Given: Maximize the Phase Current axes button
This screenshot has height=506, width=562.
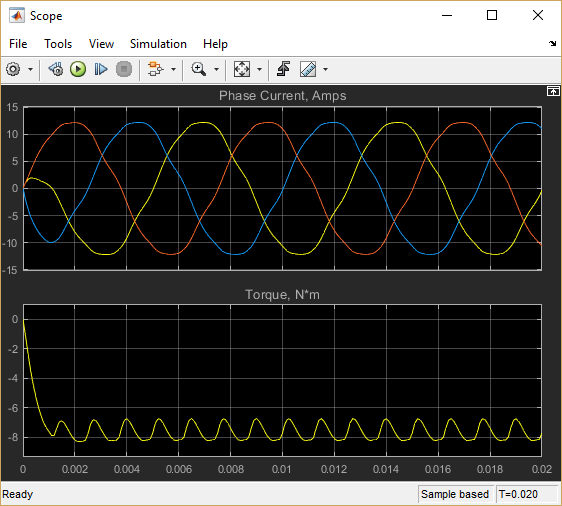Looking at the screenshot, I should pos(553,92).
